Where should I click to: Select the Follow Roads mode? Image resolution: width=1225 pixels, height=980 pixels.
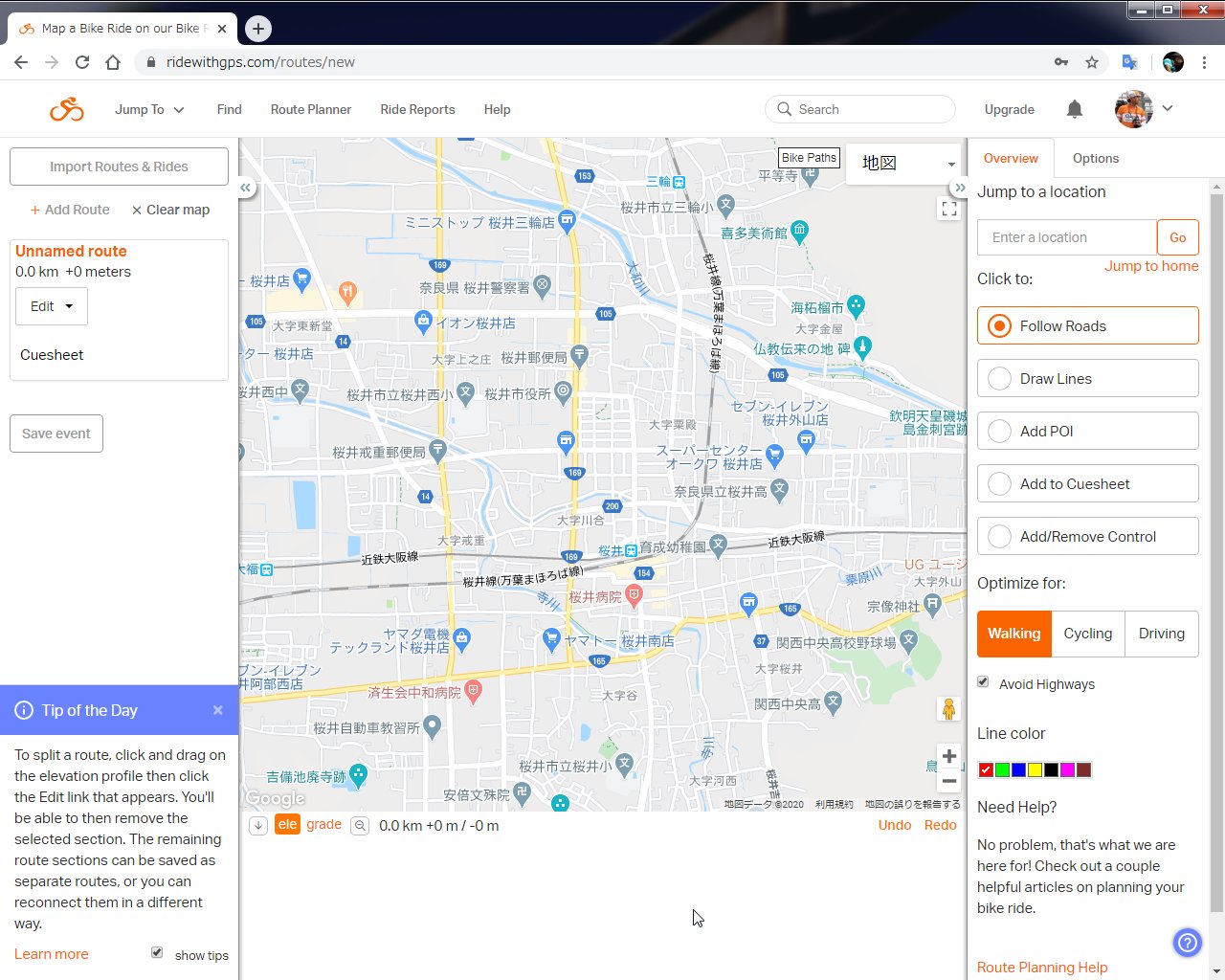coord(1087,325)
